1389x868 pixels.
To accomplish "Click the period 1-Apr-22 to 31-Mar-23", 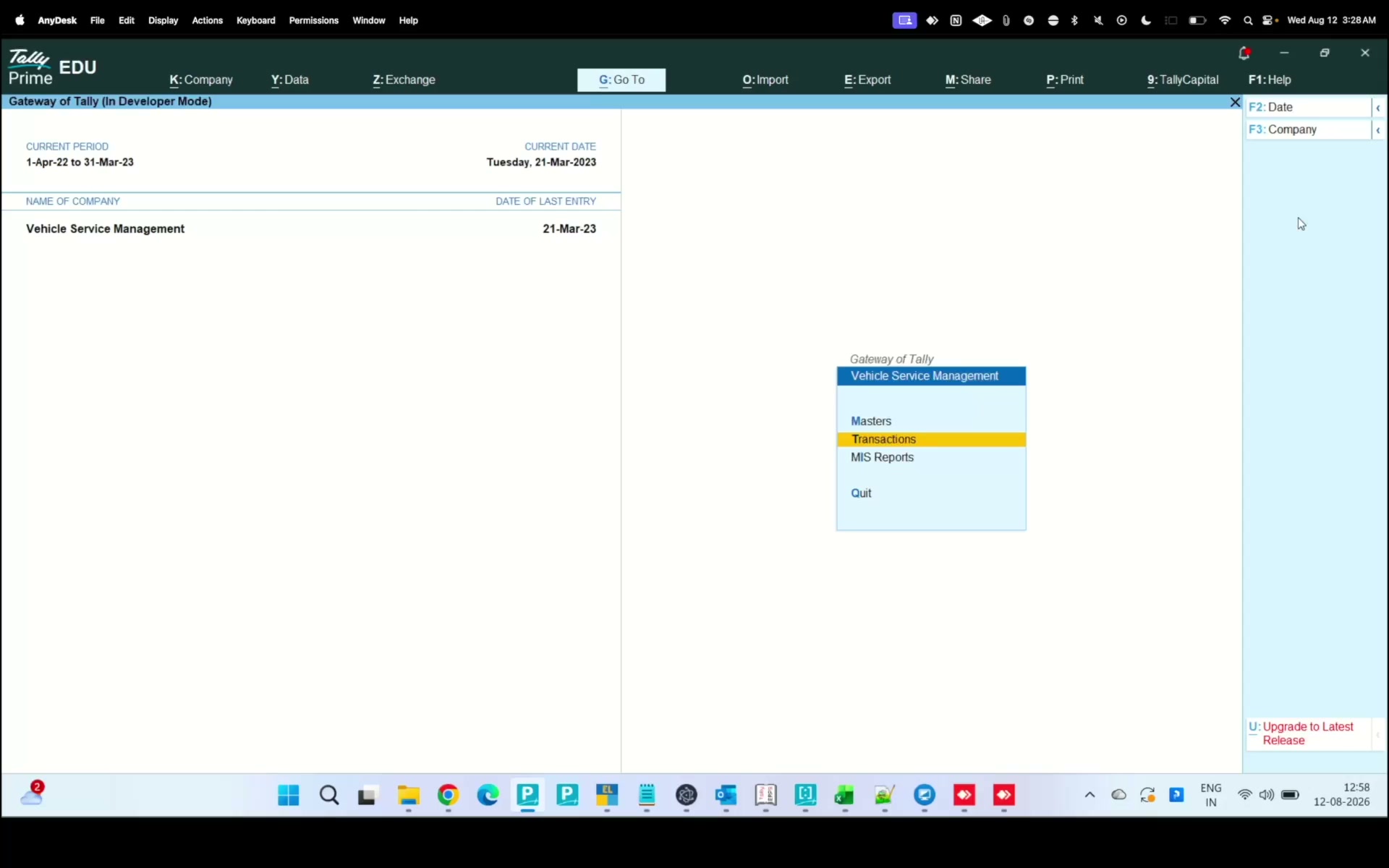I will (80, 162).
